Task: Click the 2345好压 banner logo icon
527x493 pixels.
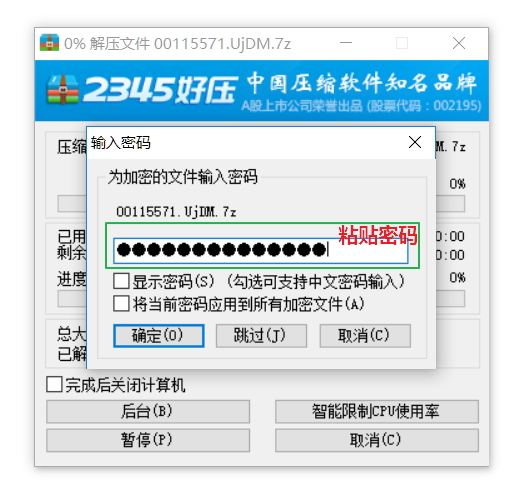Action: click(x=63, y=89)
